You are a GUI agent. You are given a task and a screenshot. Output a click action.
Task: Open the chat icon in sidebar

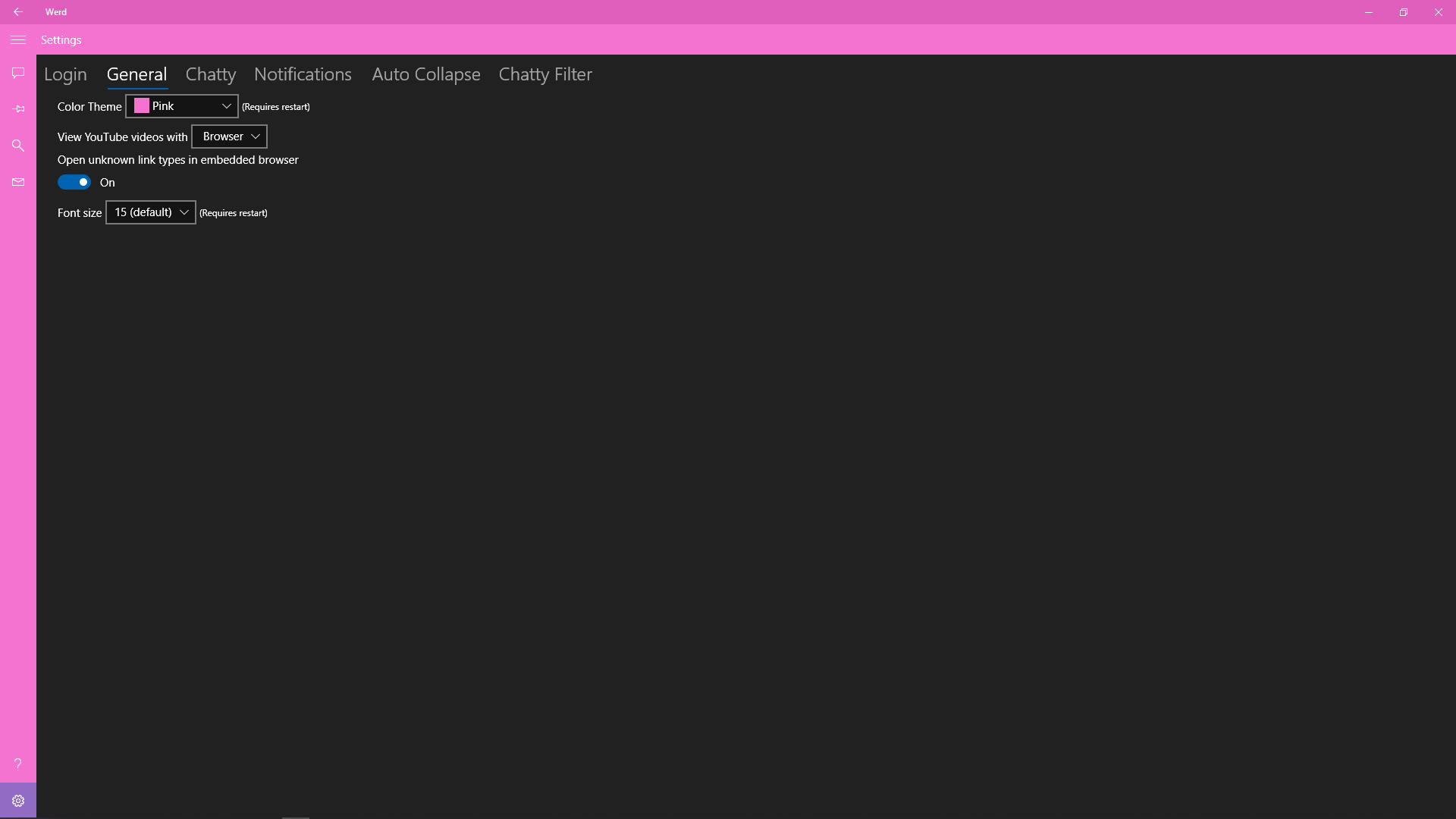18,73
